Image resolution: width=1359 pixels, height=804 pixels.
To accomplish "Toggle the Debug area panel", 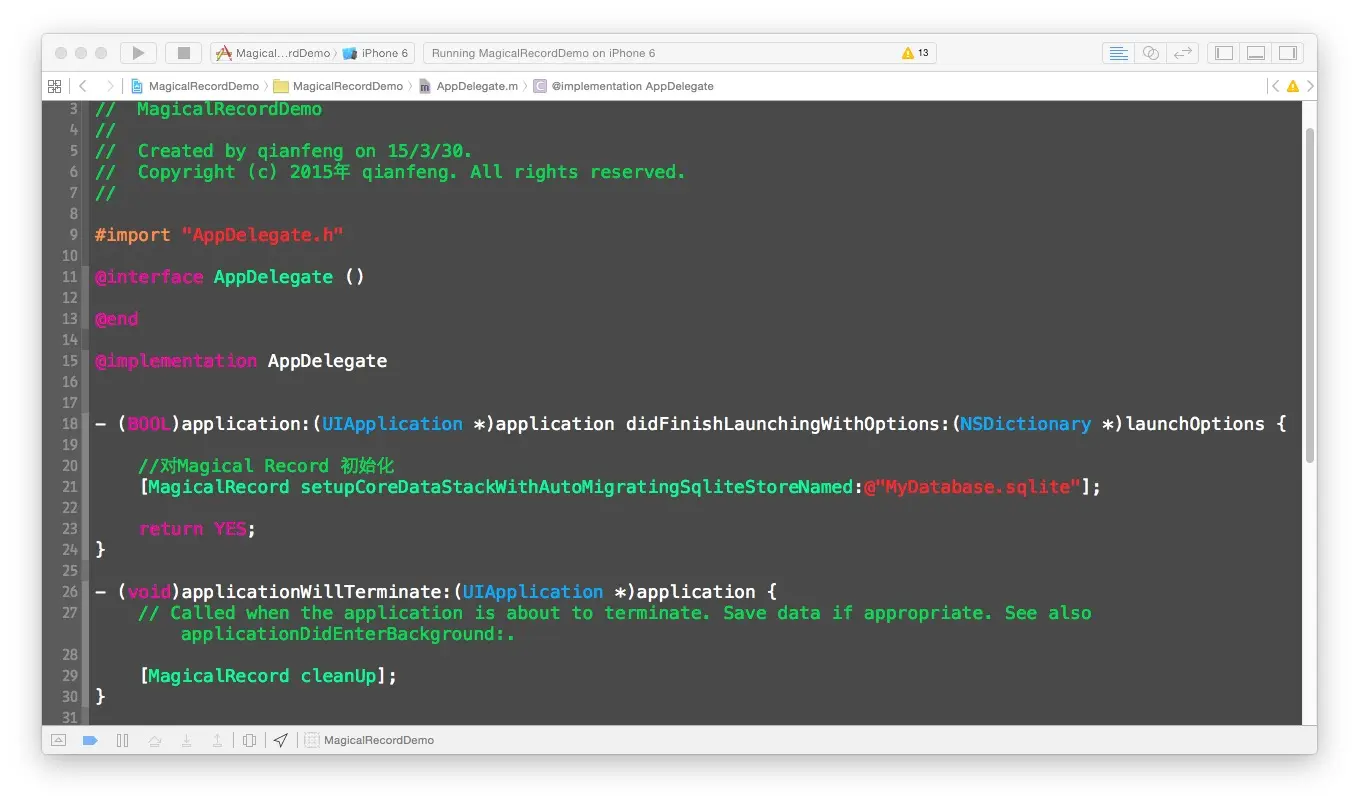I will click(1256, 53).
